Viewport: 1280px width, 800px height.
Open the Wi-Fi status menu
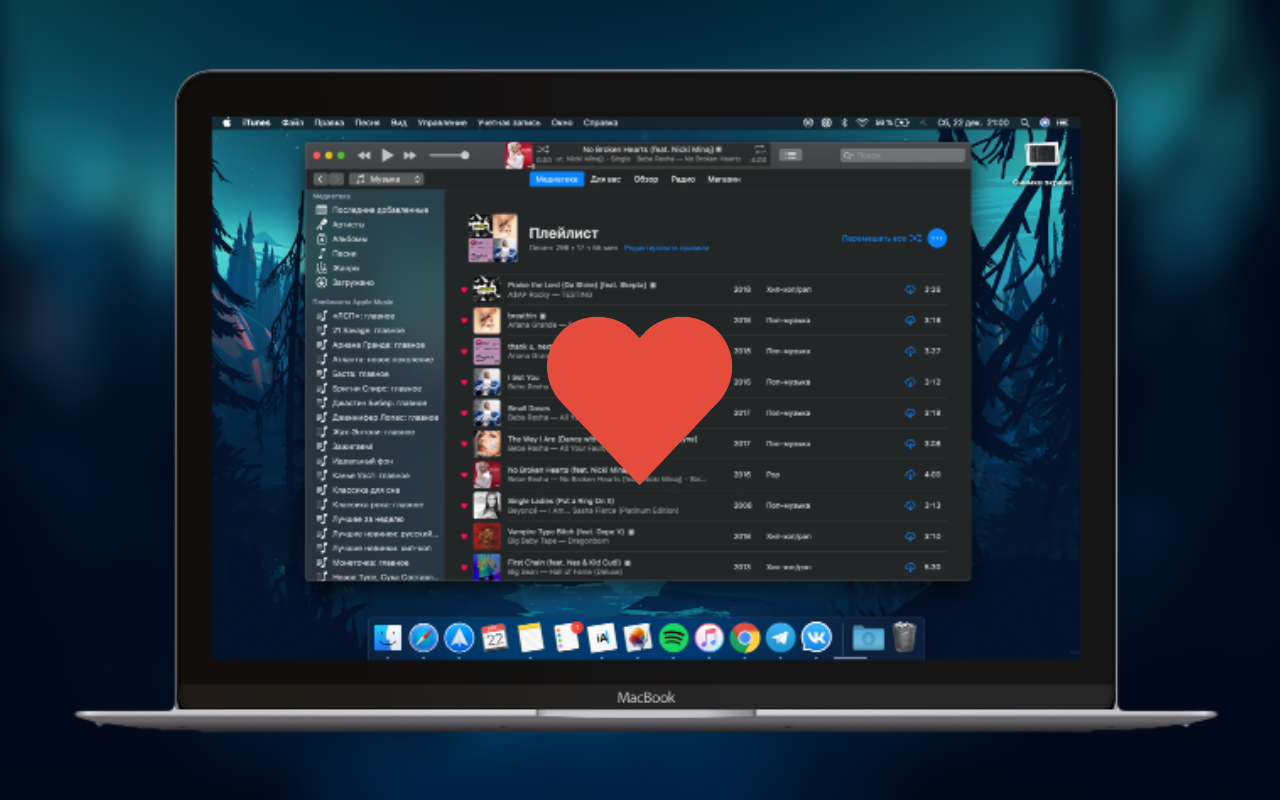pyautogui.click(x=863, y=122)
